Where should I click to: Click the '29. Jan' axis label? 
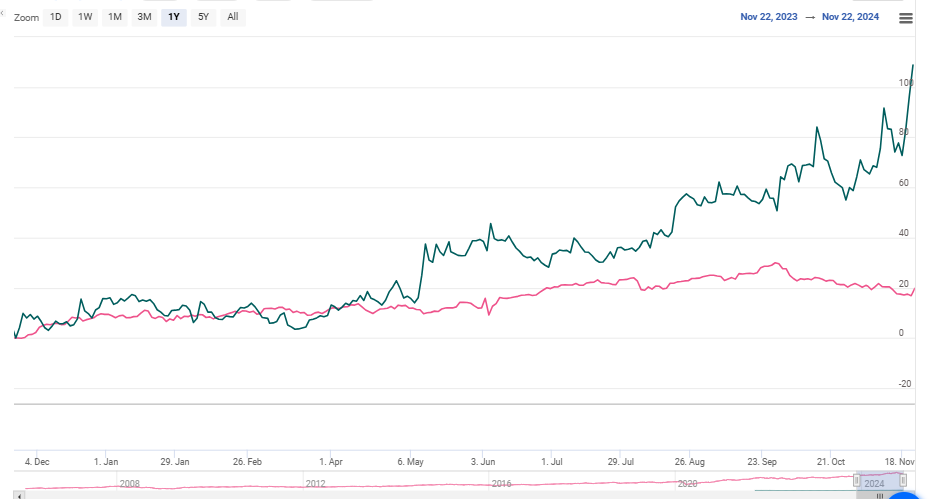[x=175, y=462]
